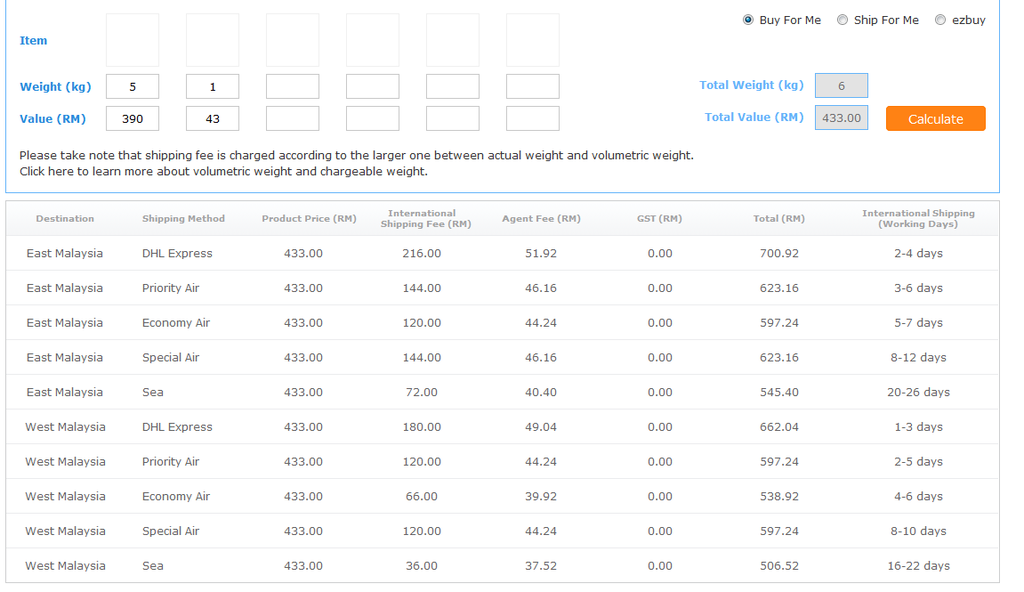
Task: Click the Destination column header
Action: point(65,218)
